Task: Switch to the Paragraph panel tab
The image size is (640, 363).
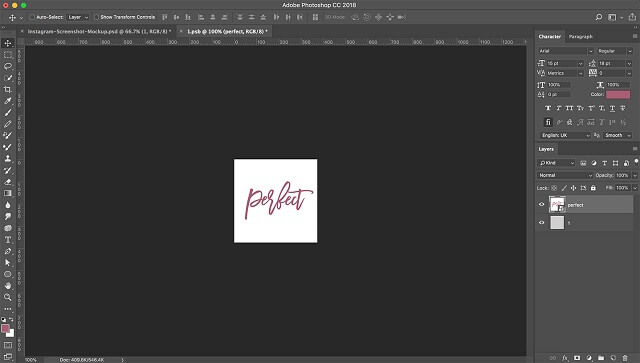Action: coord(580,36)
